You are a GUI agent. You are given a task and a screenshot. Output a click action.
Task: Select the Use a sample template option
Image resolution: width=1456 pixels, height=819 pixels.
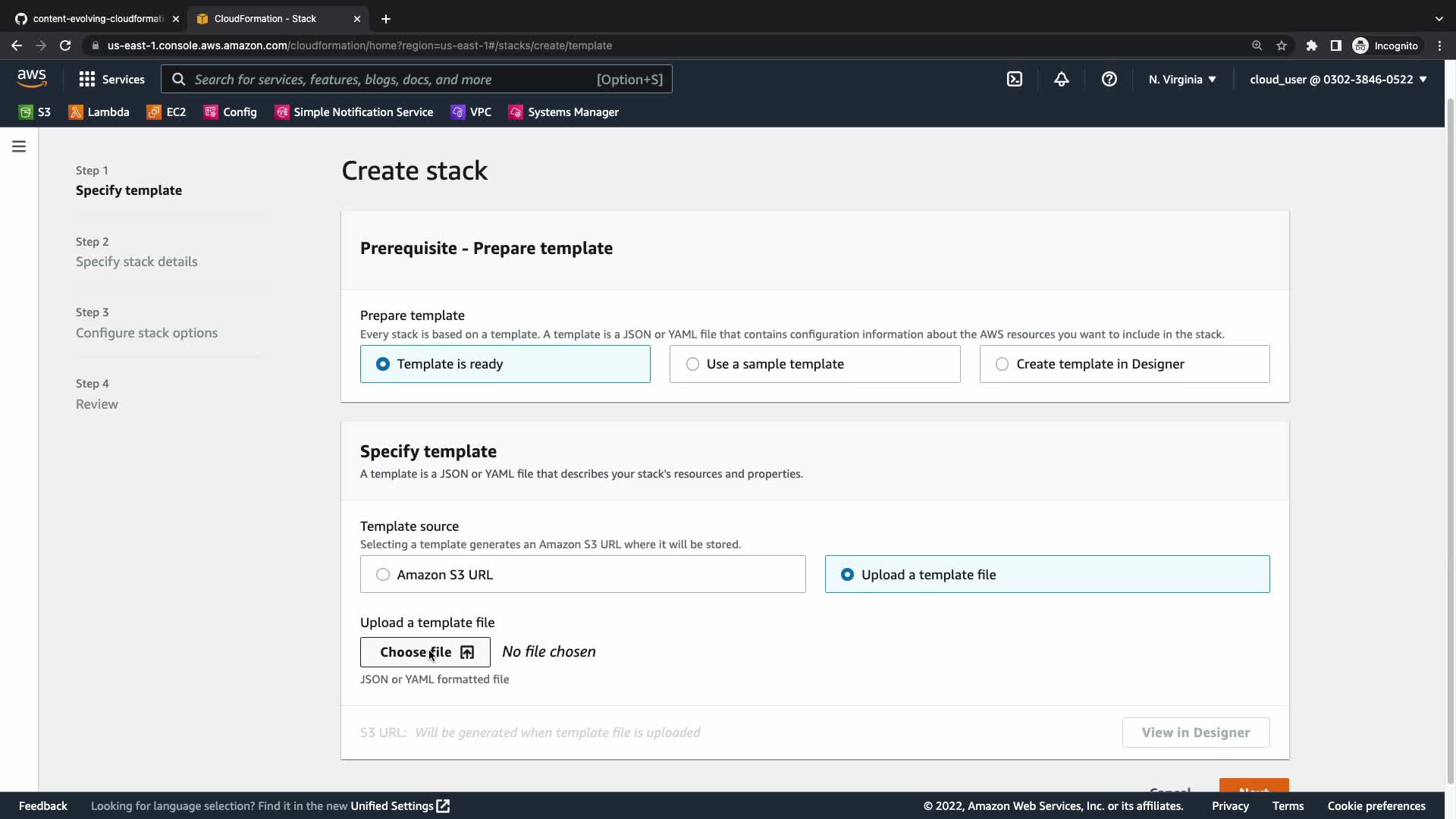[814, 364]
